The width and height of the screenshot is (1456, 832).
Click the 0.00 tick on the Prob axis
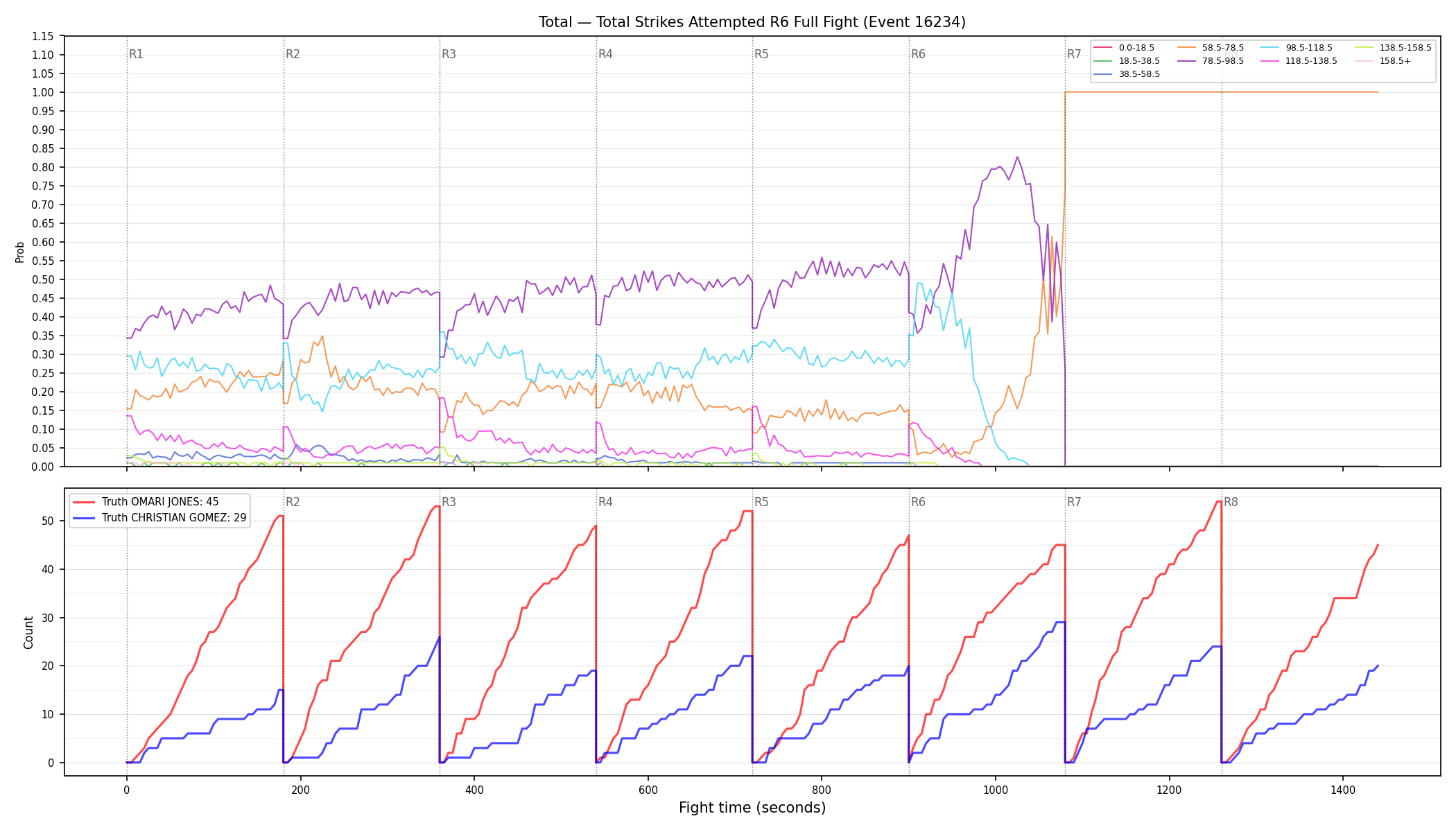[43, 467]
